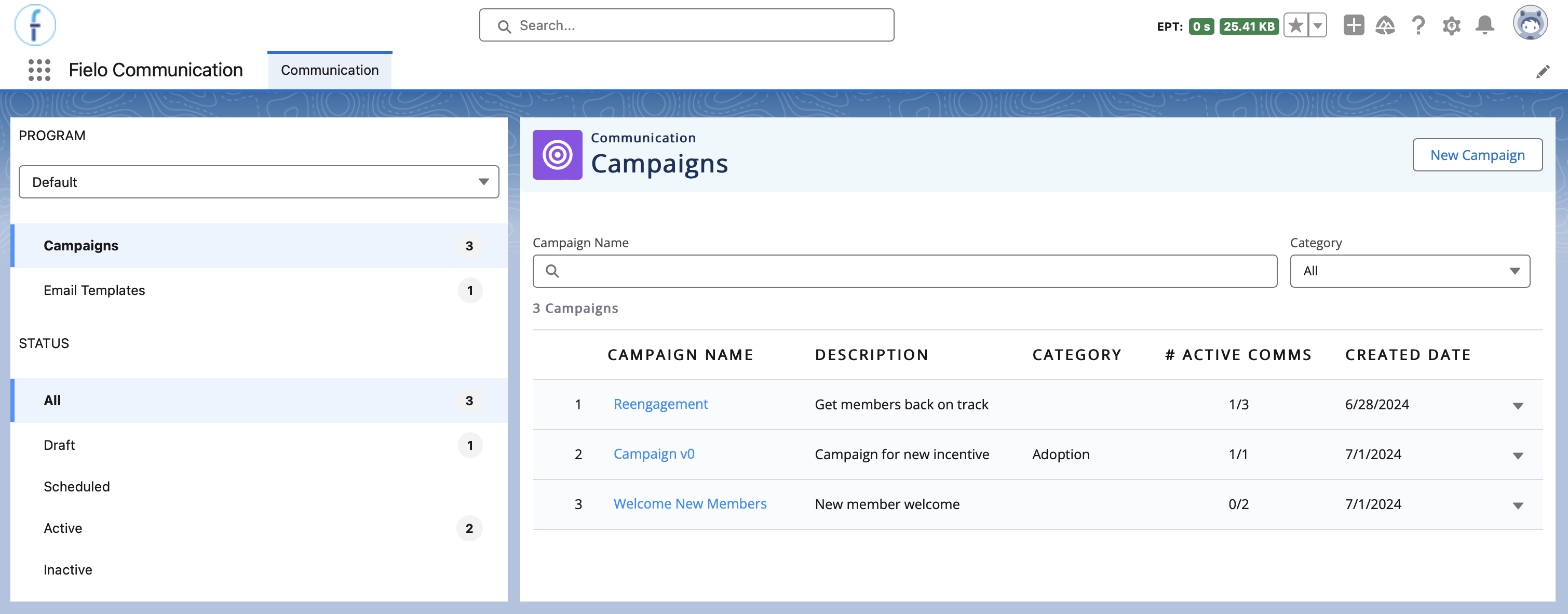Viewport: 1568px width, 614px height.
Task: Click the edit page pencil icon
Action: pyautogui.click(x=1543, y=72)
